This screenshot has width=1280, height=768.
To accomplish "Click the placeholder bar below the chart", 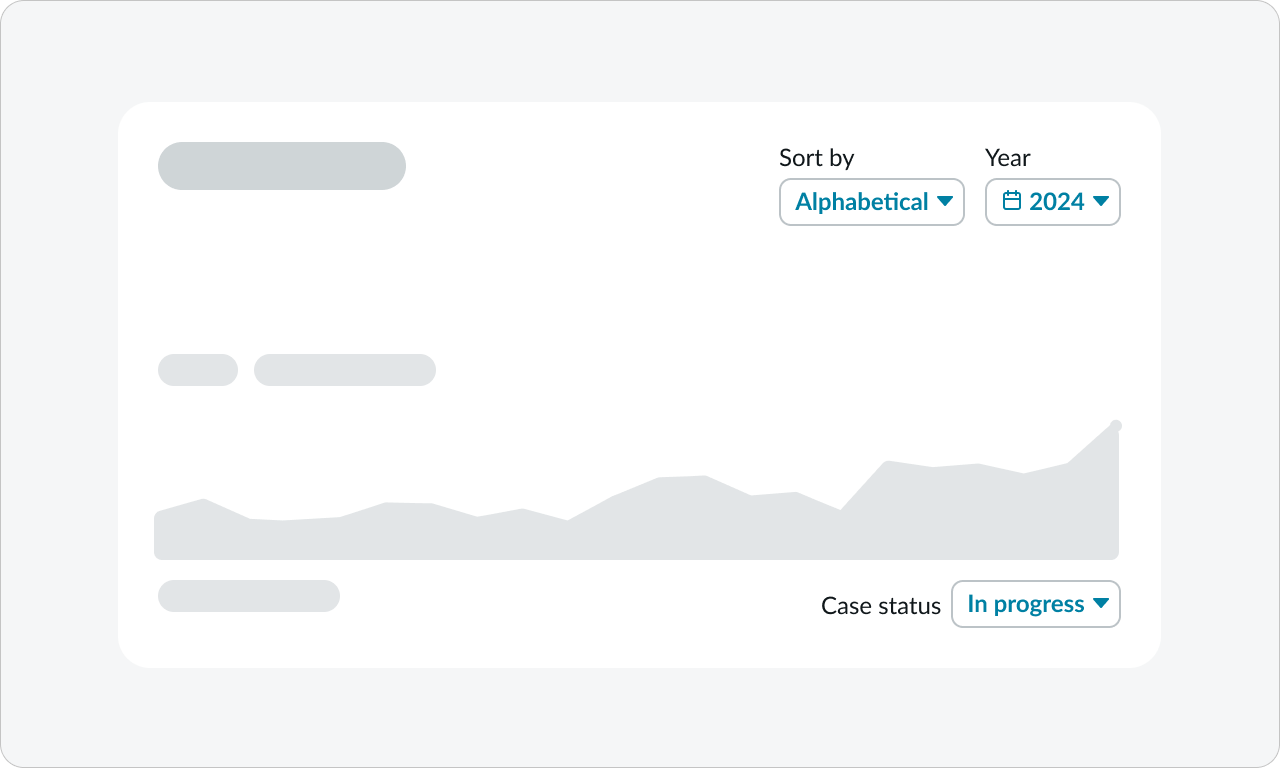I will point(249,596).
